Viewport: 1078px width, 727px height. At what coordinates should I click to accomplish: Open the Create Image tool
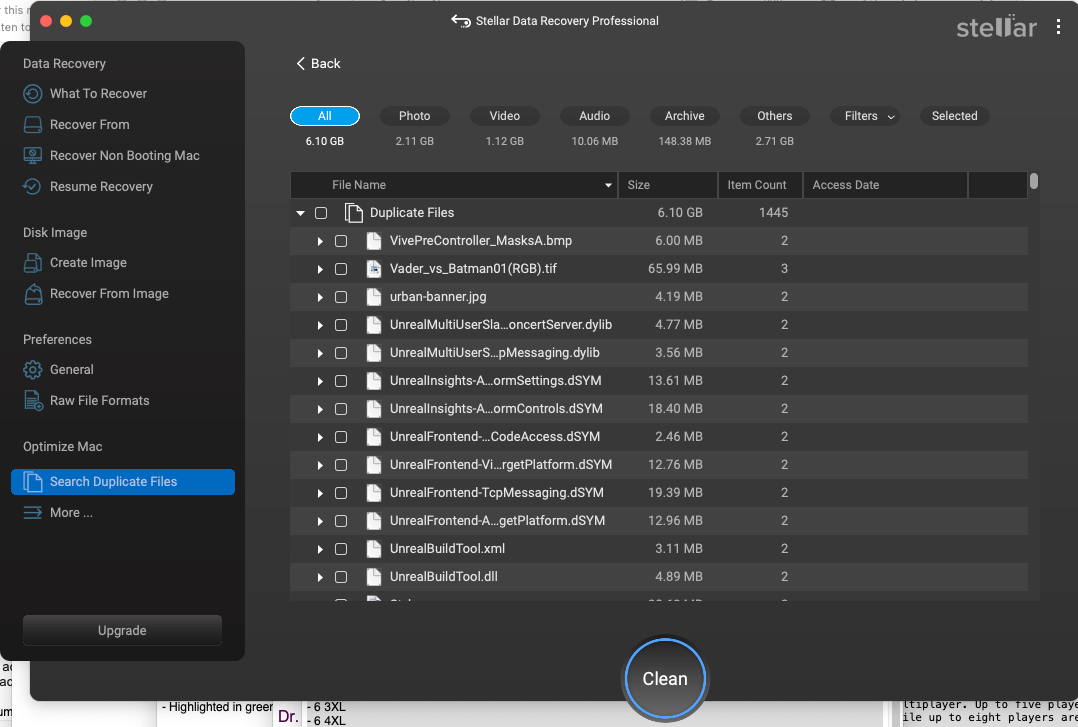(32, 262)
